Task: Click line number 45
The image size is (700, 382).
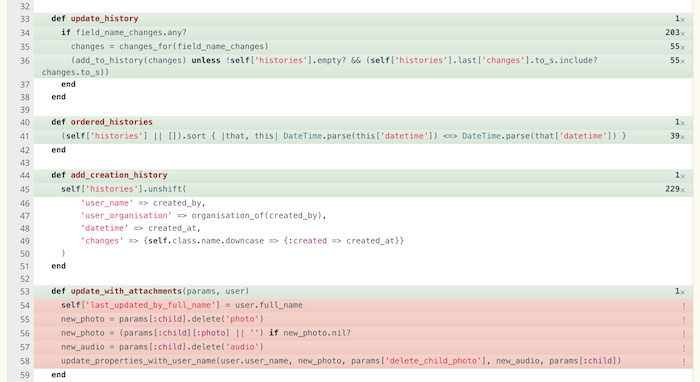Action: [x=25, y=190]
